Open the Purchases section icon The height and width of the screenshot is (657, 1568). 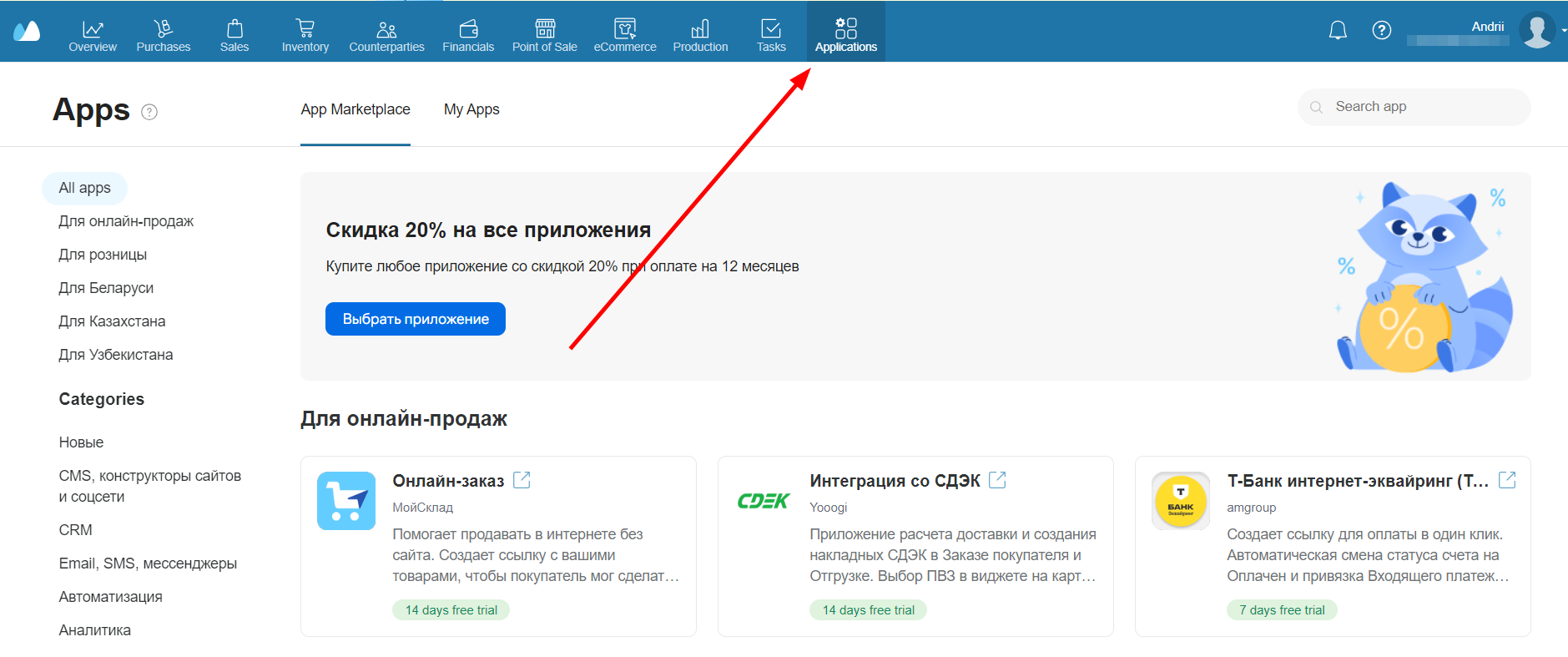[x=164, y=29]
